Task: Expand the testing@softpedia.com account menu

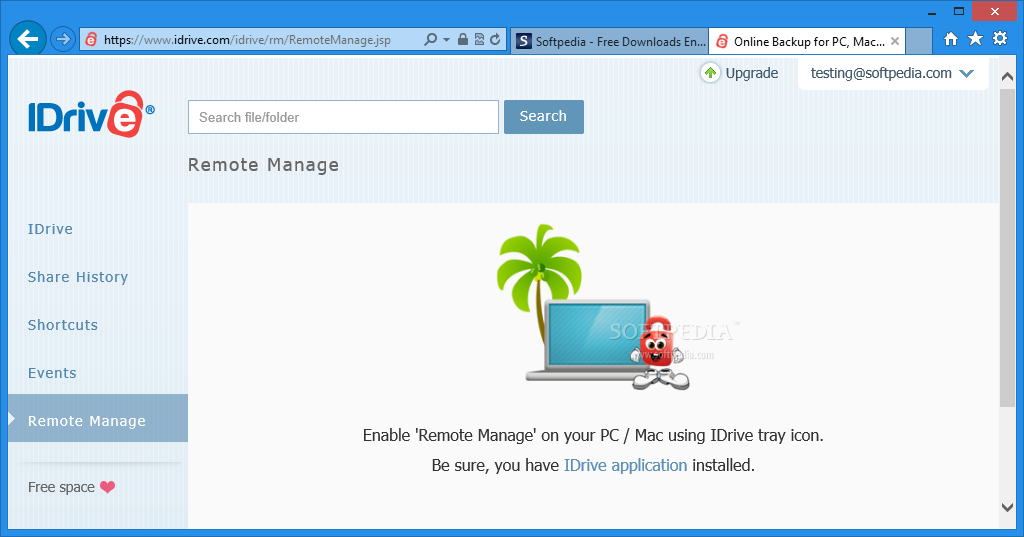Action: tap(892, 73)
